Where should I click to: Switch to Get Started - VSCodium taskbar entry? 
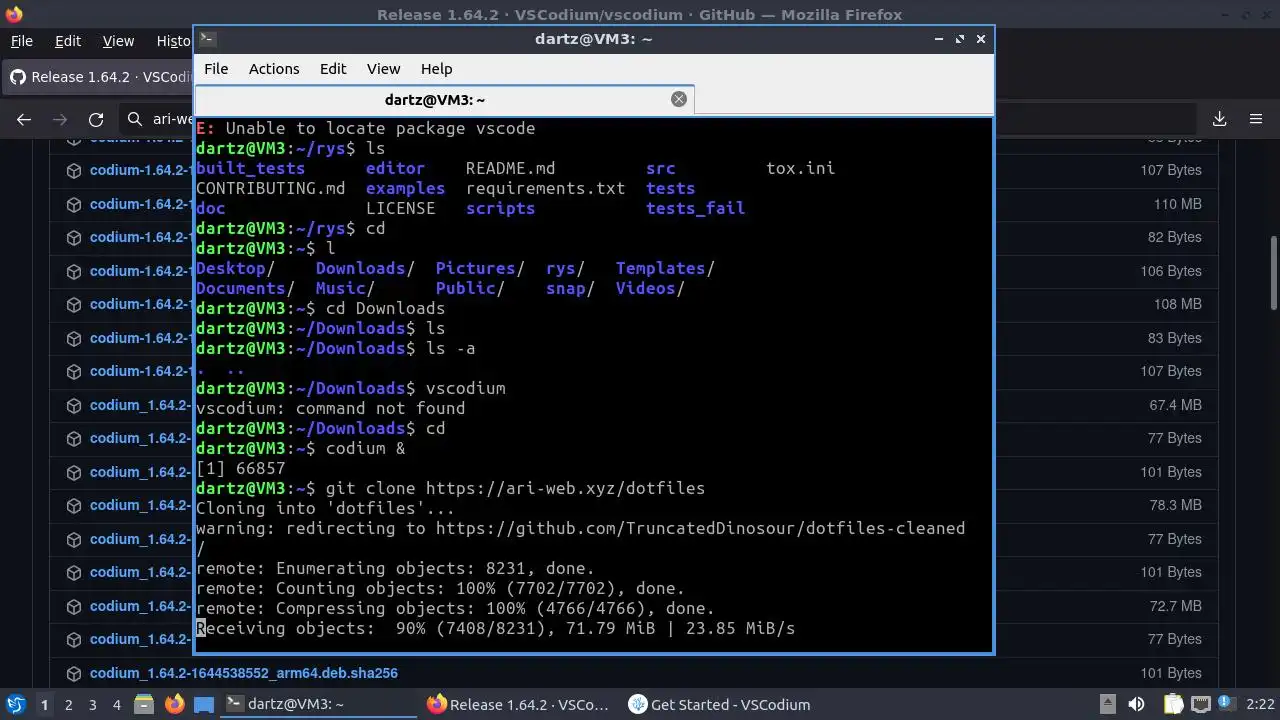(720, 704)
